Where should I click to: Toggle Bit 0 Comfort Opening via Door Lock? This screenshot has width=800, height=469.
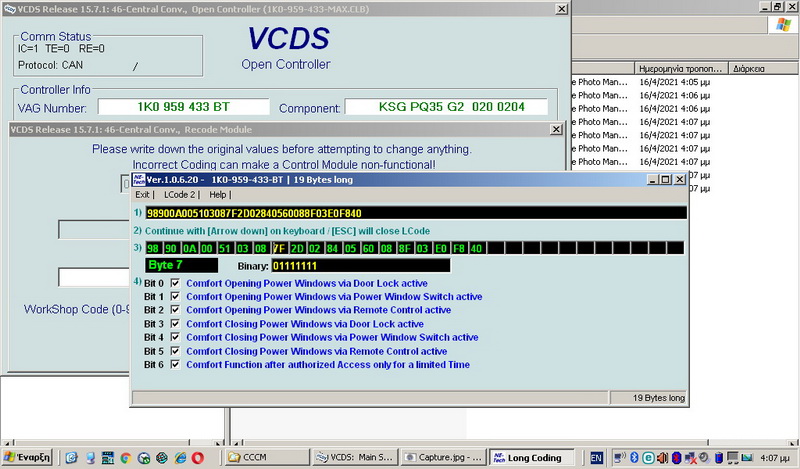175,283
